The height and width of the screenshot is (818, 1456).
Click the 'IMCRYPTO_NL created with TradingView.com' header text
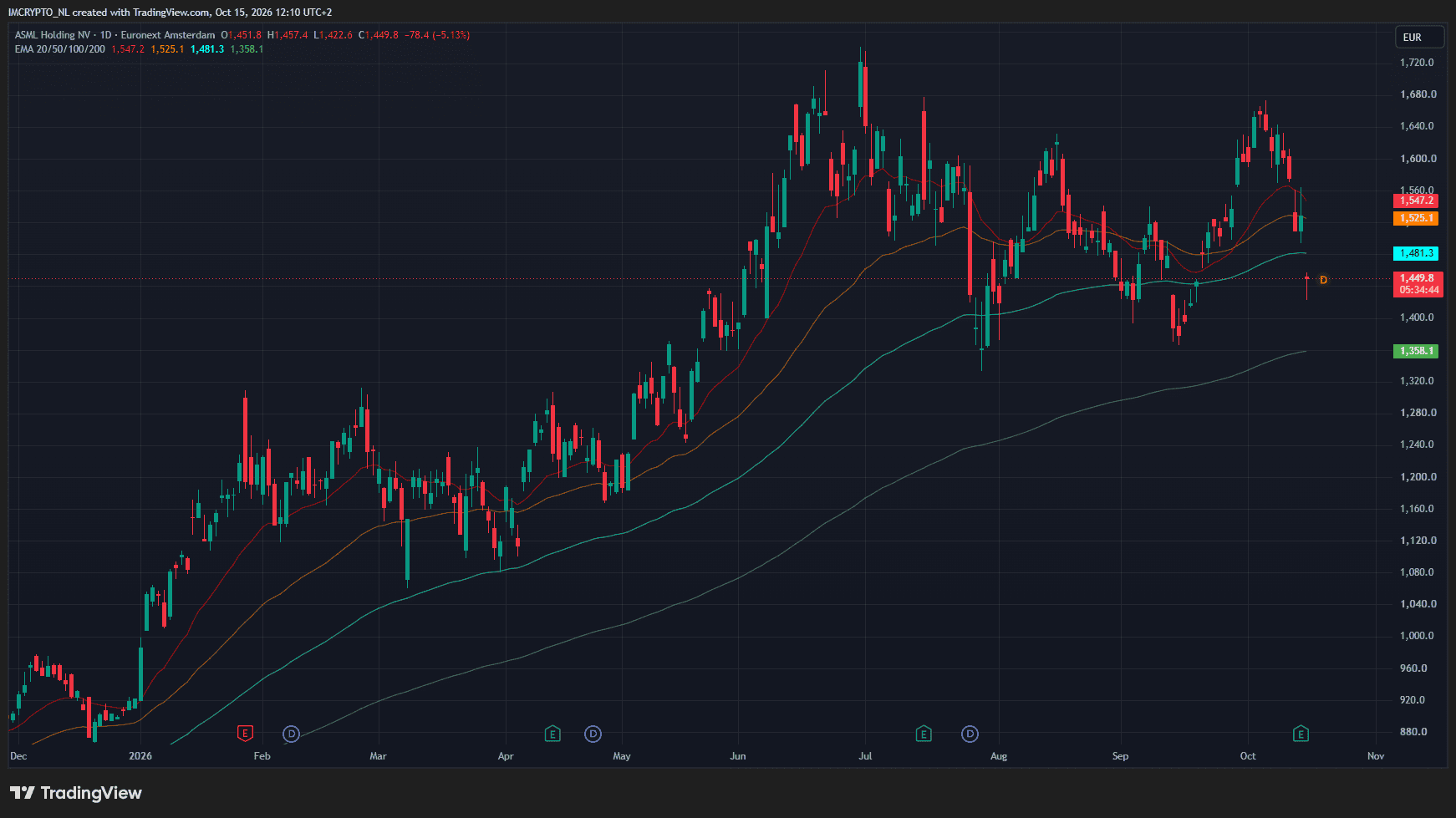point(108,13)
